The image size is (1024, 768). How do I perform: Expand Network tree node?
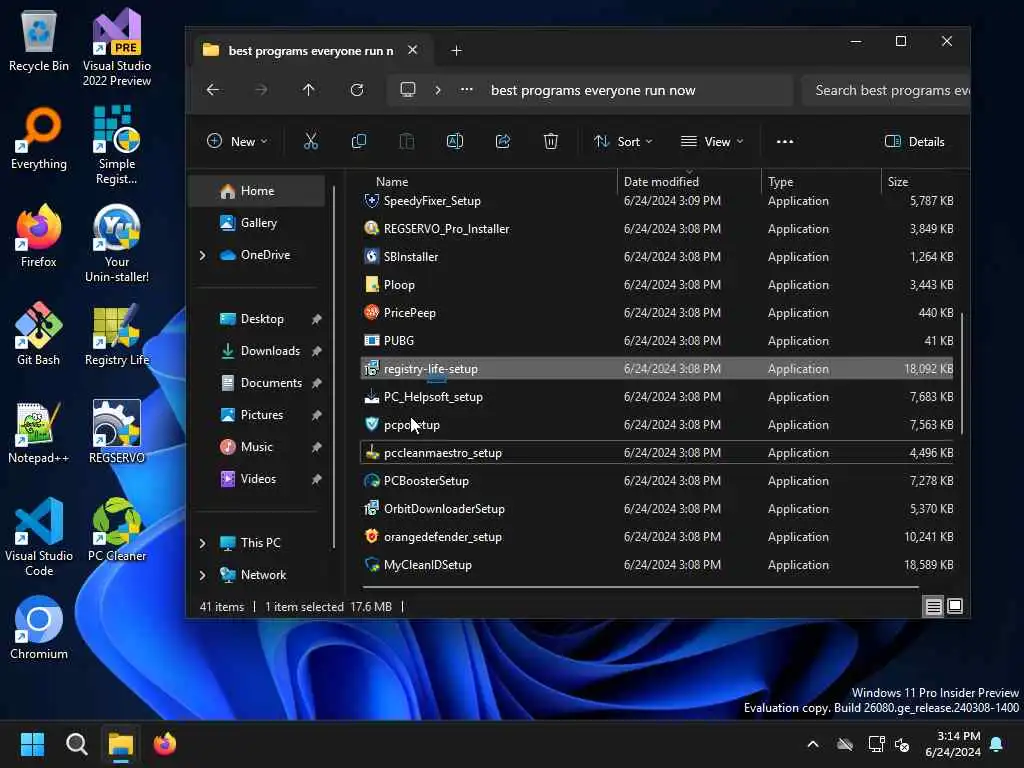pos(202,575)
